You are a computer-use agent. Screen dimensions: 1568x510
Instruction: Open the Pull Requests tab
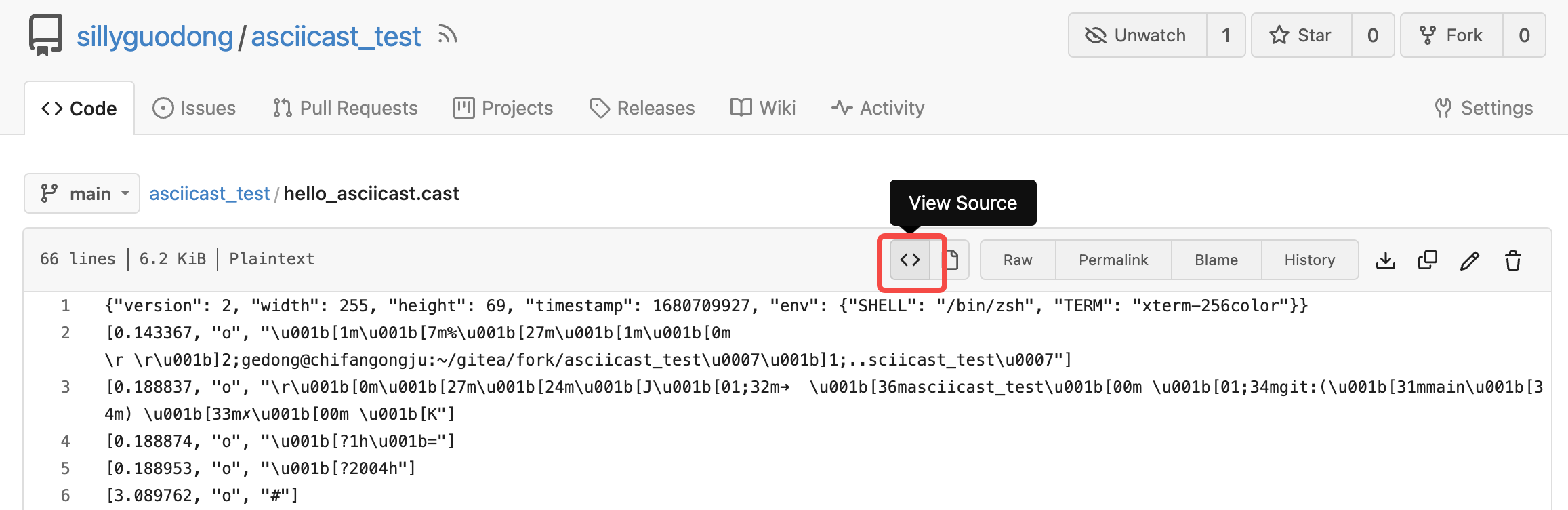click(345, 109)
